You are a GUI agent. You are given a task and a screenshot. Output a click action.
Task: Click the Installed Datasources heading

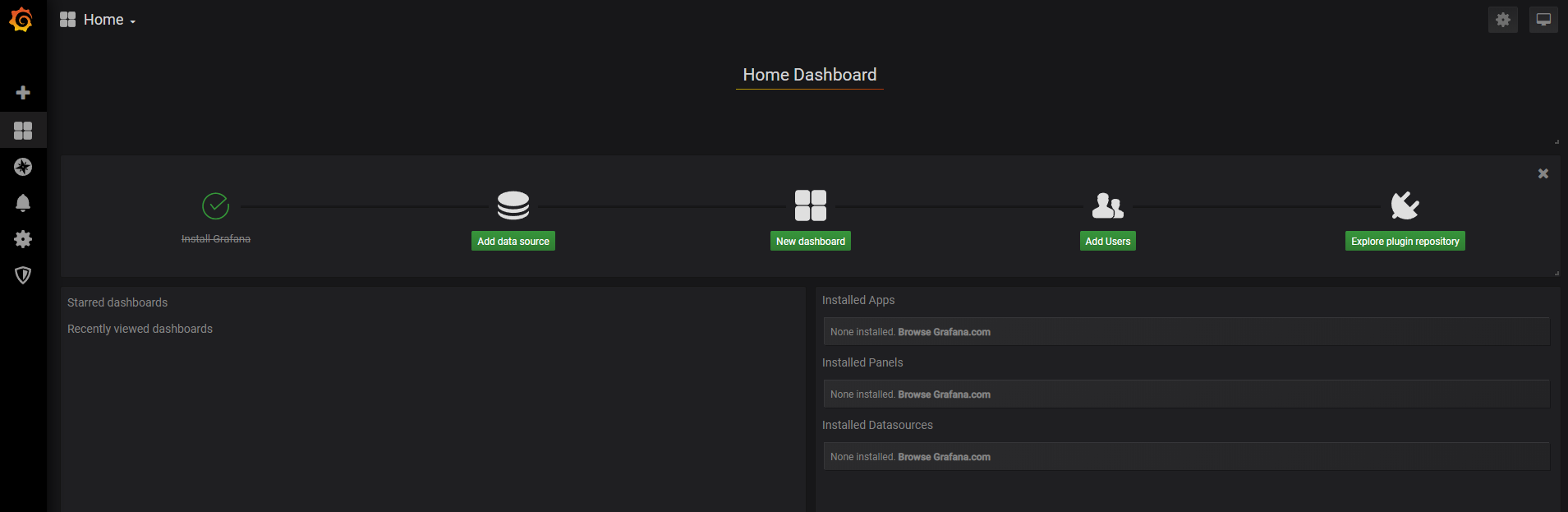click(x=877, y=425)
